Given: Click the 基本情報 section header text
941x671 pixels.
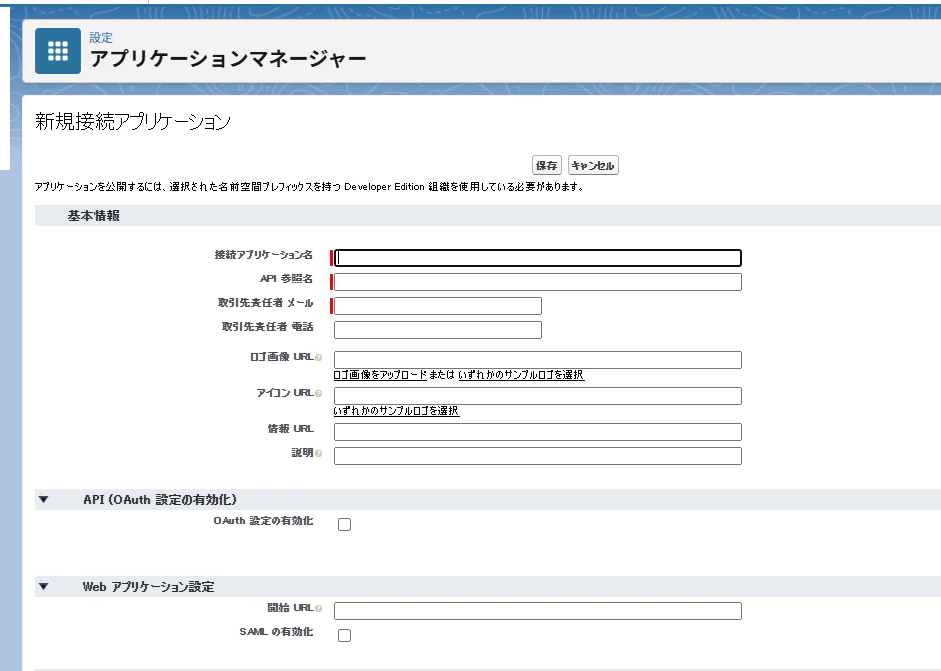Looking at the screenshot, I should point(93,216).
